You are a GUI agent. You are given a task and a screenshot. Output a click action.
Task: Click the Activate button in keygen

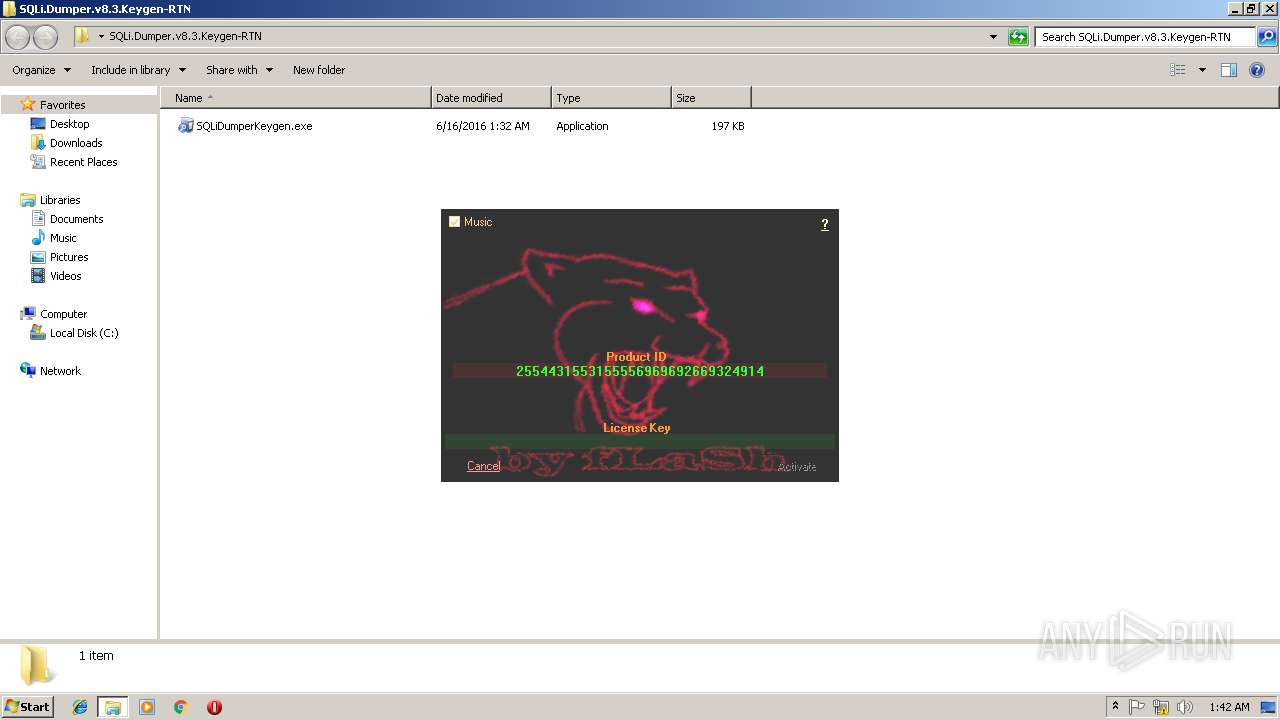tap(797, 467)
